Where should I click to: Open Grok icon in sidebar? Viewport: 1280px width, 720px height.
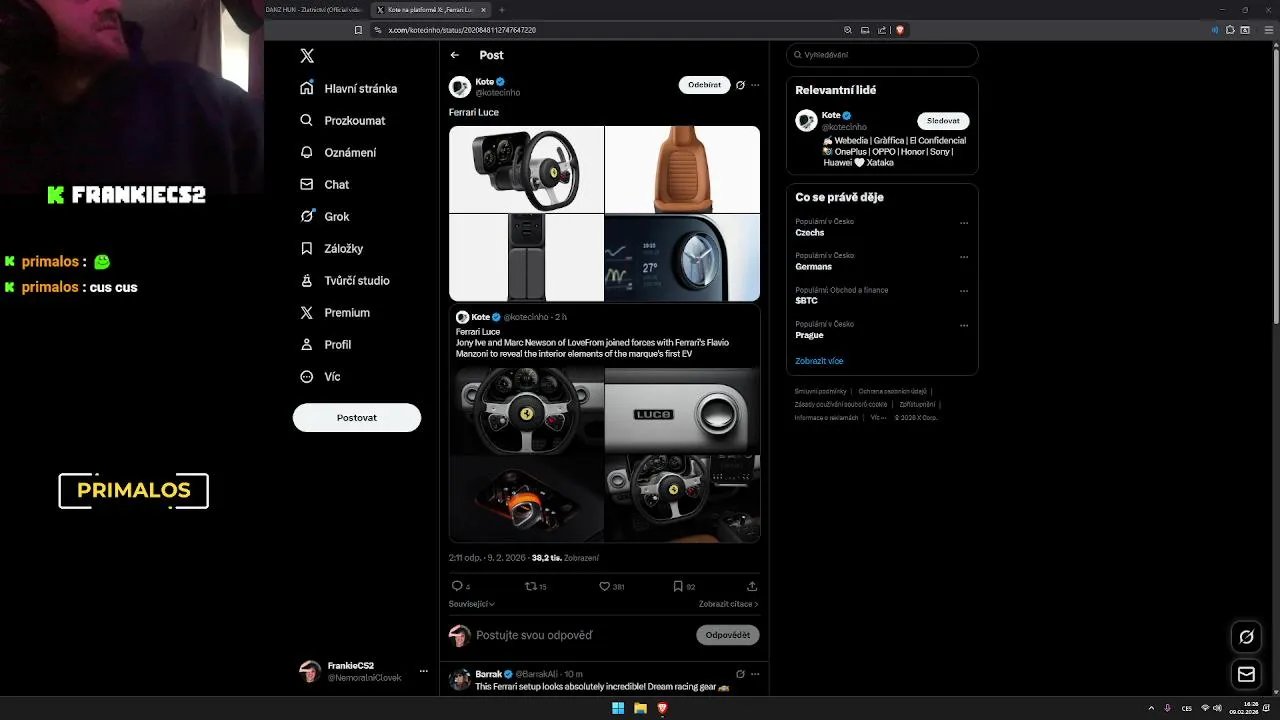pyautogui.click(x=307, y=216)
